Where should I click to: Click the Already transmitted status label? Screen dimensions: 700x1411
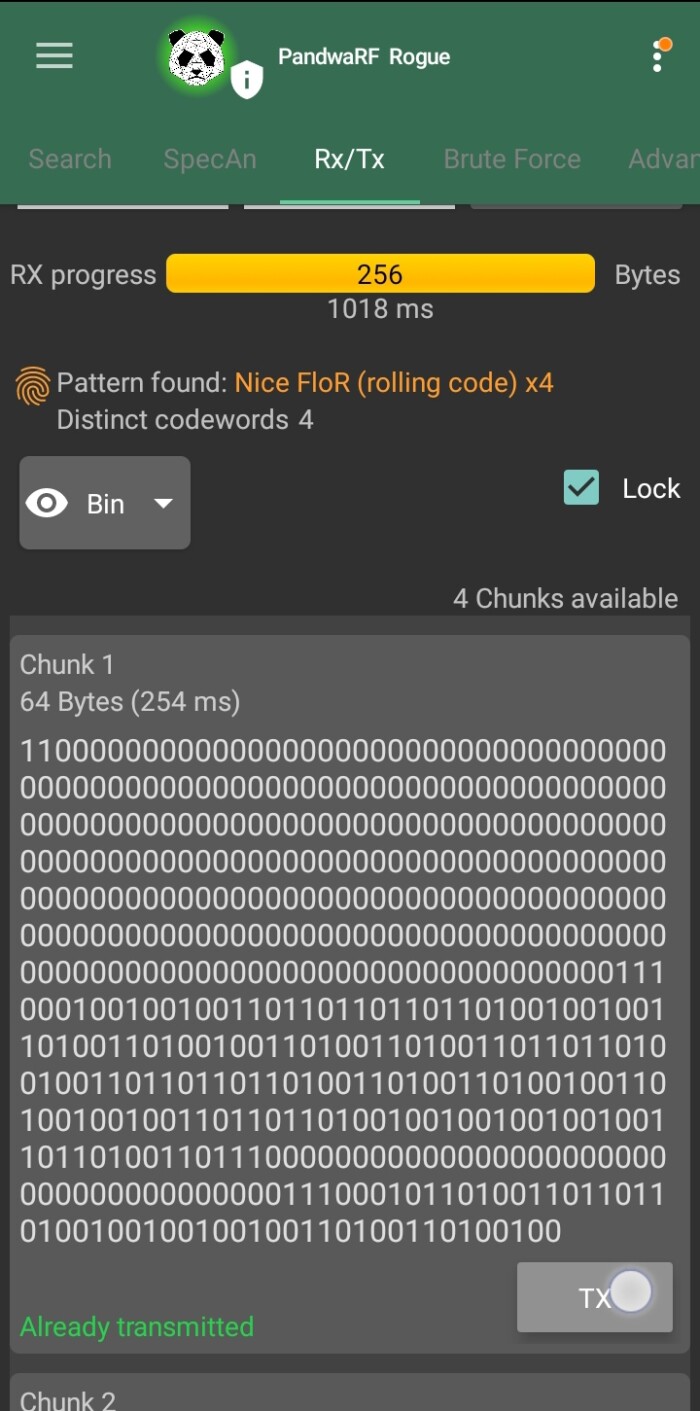tap(133, 1327)
